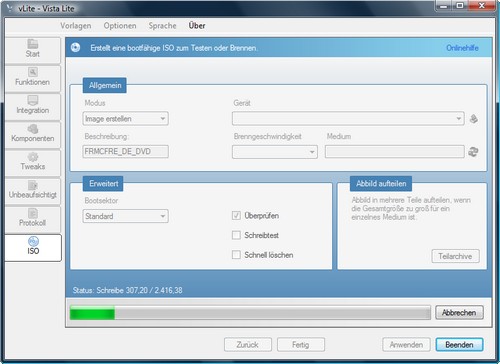Click the Medium text field
The height and width of the screenshot is (364, 500).
395,152
